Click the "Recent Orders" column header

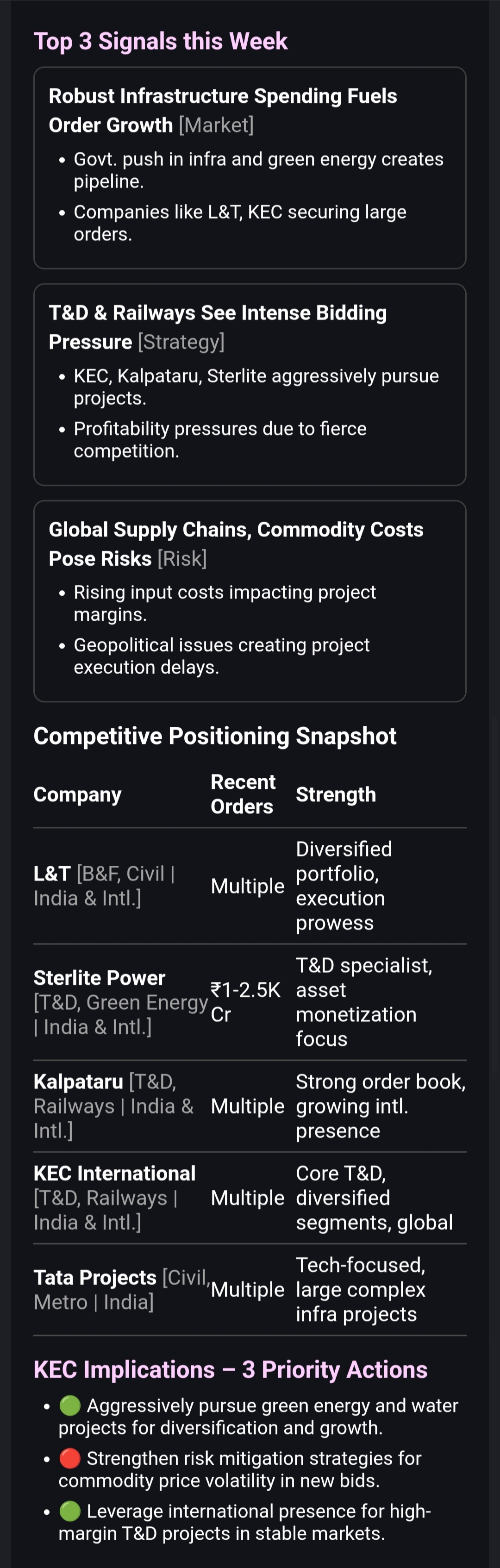point(243,794)
